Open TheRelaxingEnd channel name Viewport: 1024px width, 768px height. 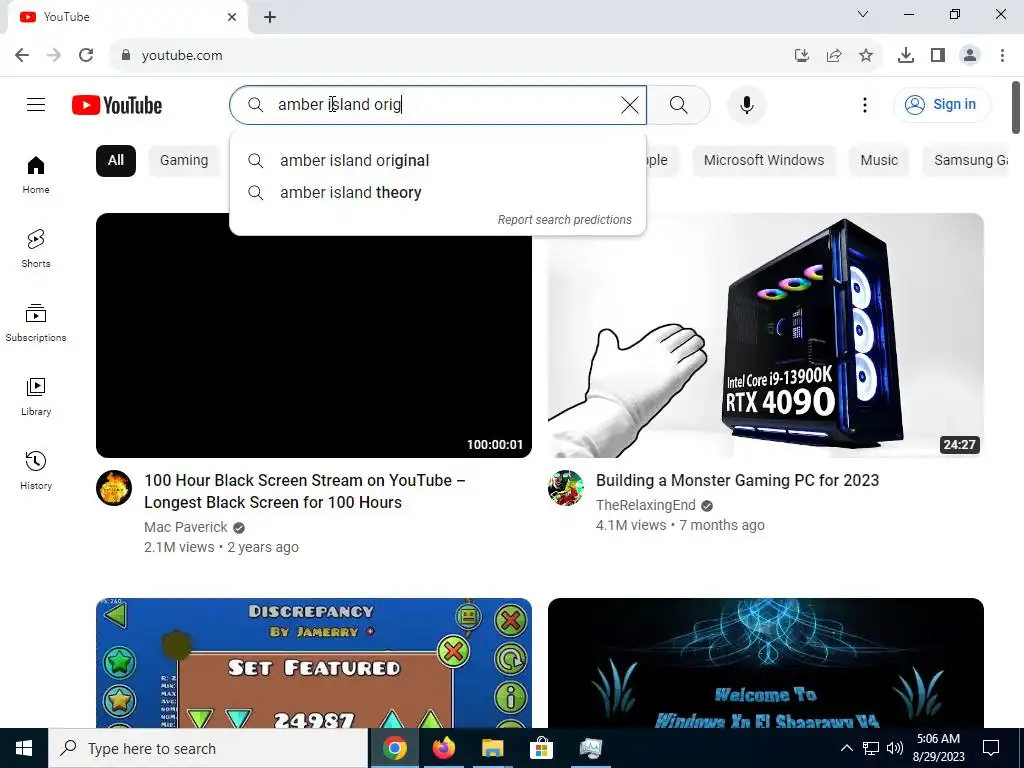coord(645,505)
